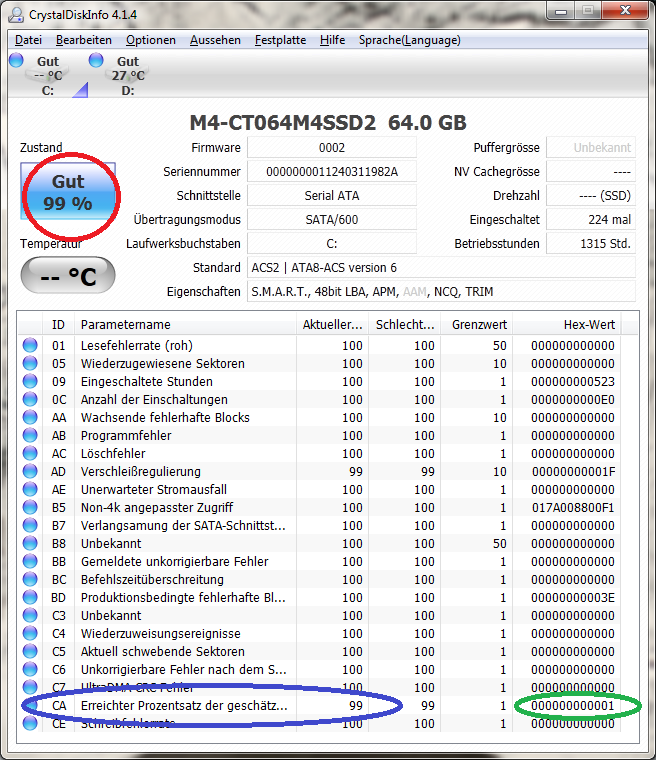Viewport: 656px width, 760px height.
Task: Click the status orb of row C5
Action: point(30,651)
